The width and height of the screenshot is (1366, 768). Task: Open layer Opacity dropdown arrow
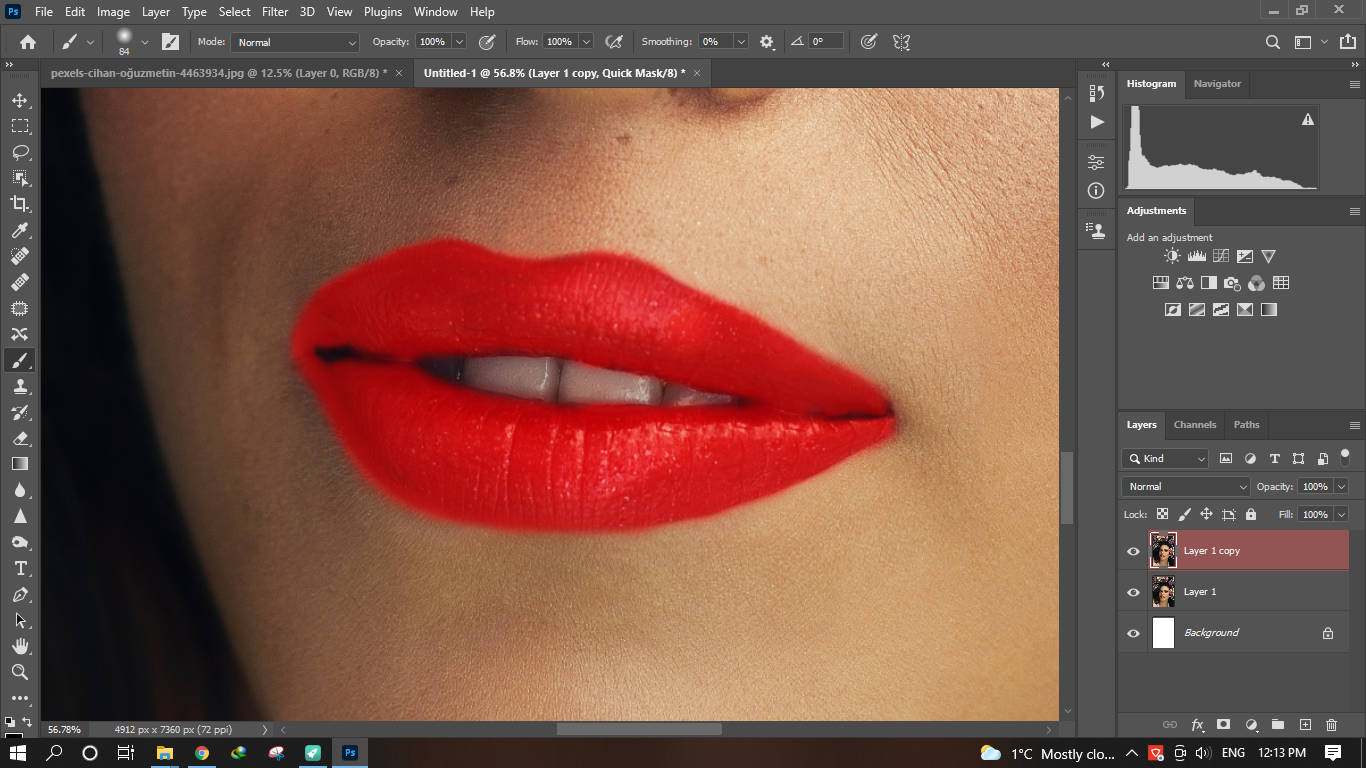pyautogui.click(x=1341, y=486)
